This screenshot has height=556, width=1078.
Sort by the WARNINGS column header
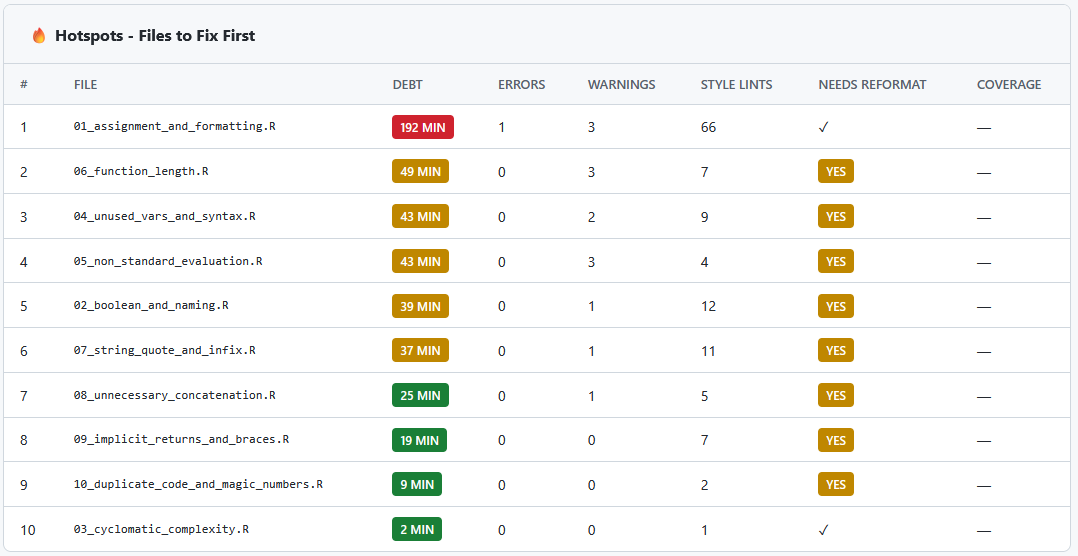coord(622,85)
